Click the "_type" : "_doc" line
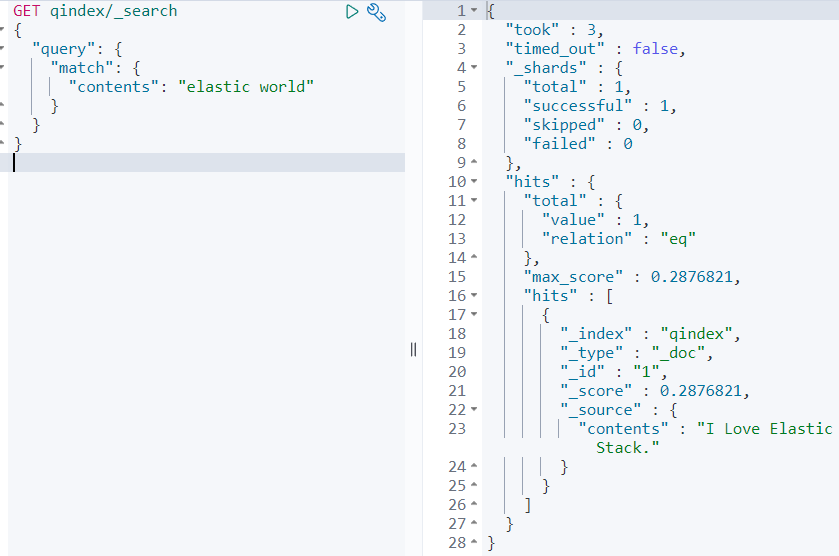 636,353
